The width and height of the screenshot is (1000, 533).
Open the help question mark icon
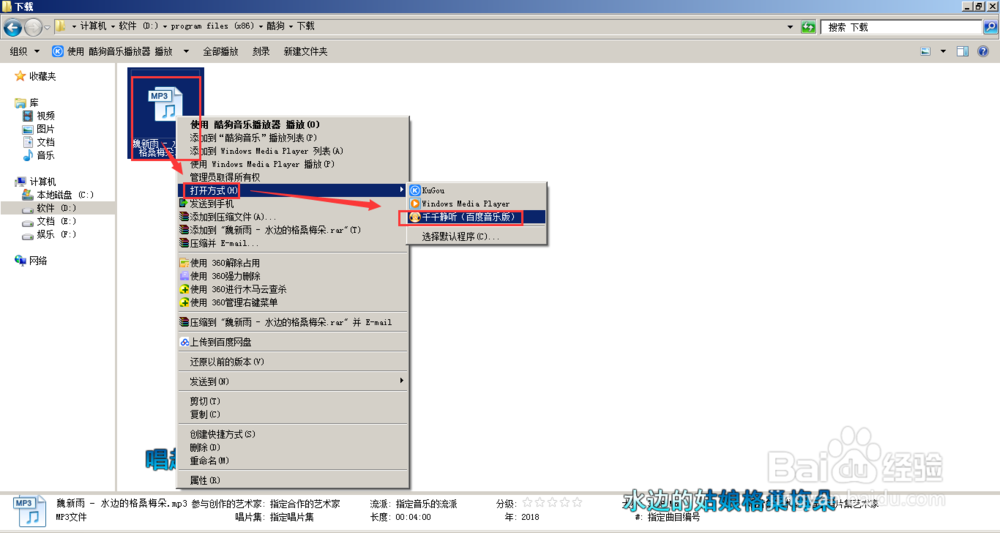click(983, 52)
